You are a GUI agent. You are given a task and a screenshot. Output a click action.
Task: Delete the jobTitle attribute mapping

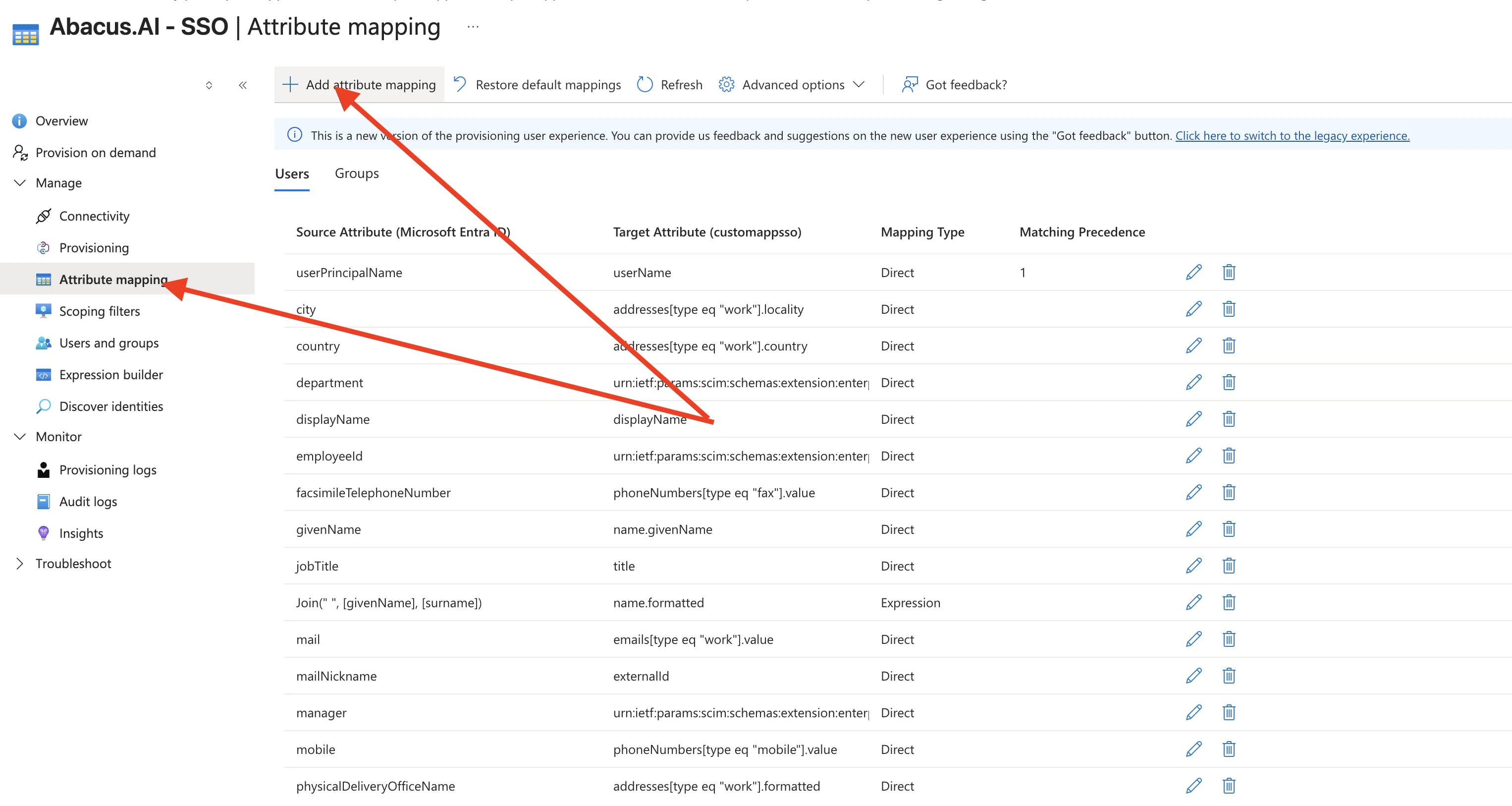1229,566
